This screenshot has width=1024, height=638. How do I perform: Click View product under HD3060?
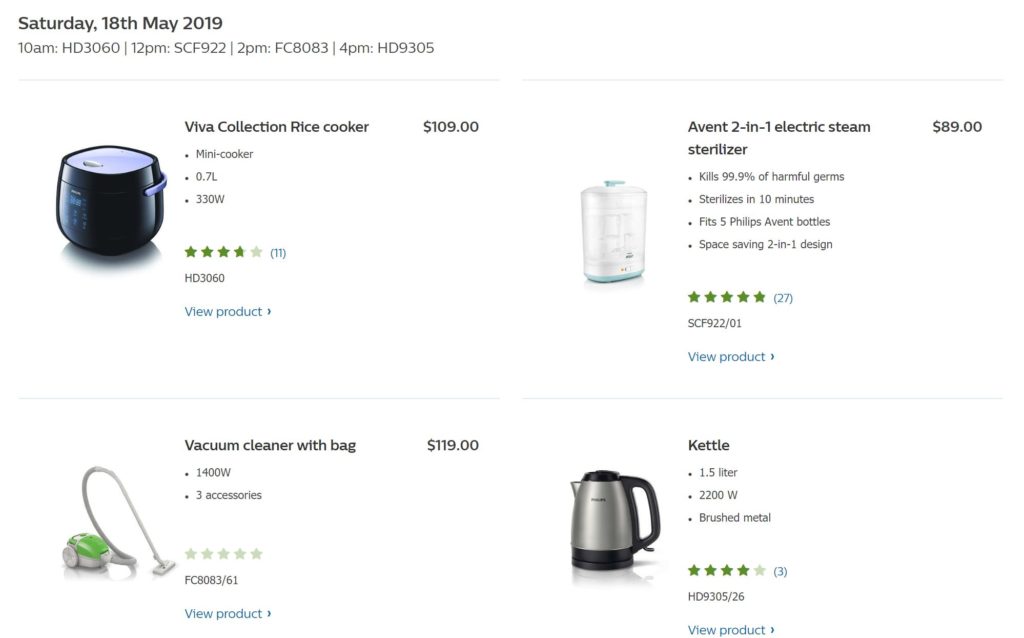click(227, 312)
